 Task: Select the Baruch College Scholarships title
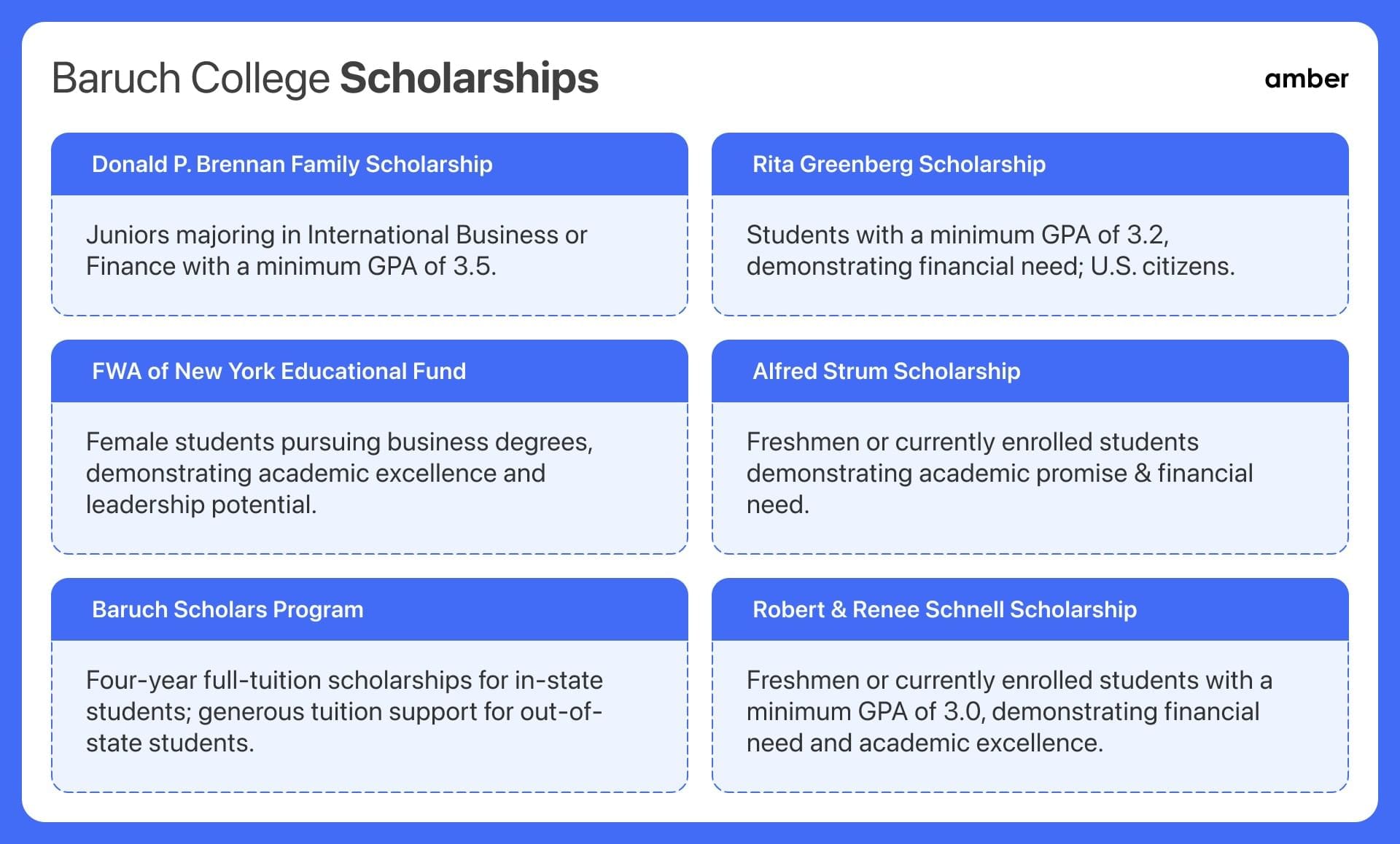pos(325,79)
